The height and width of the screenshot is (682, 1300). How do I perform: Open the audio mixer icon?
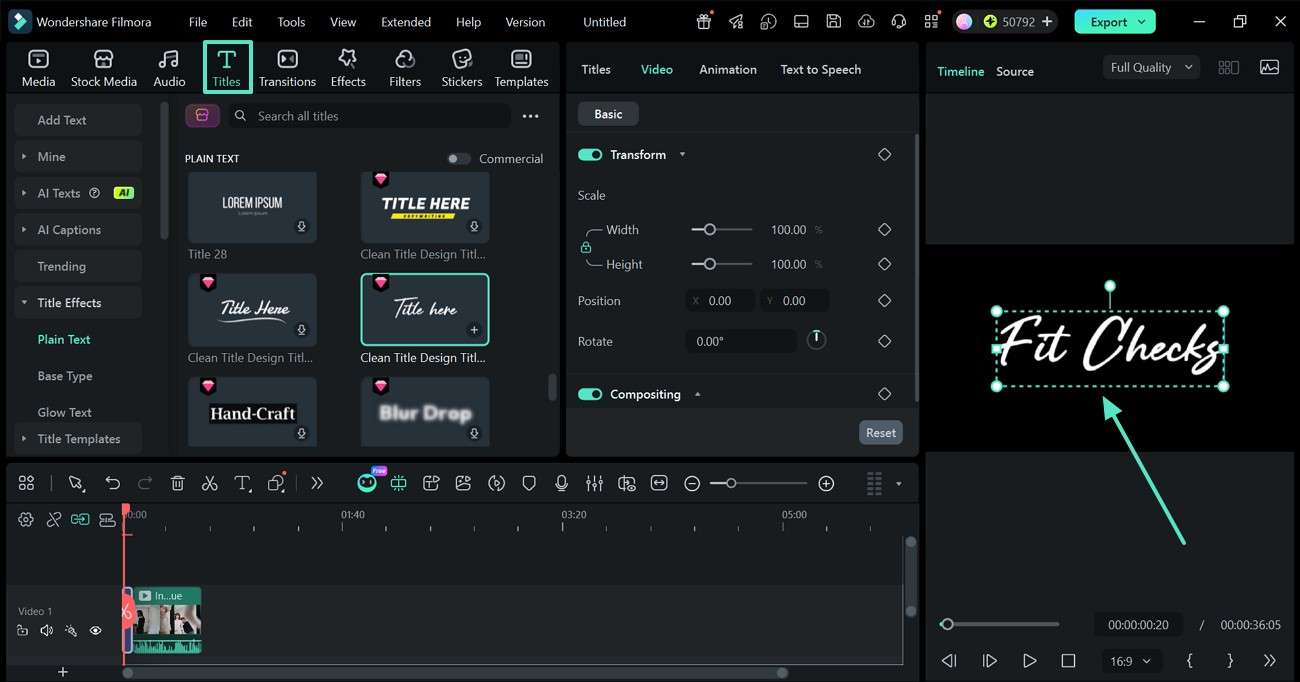click(x=594, y=483)
